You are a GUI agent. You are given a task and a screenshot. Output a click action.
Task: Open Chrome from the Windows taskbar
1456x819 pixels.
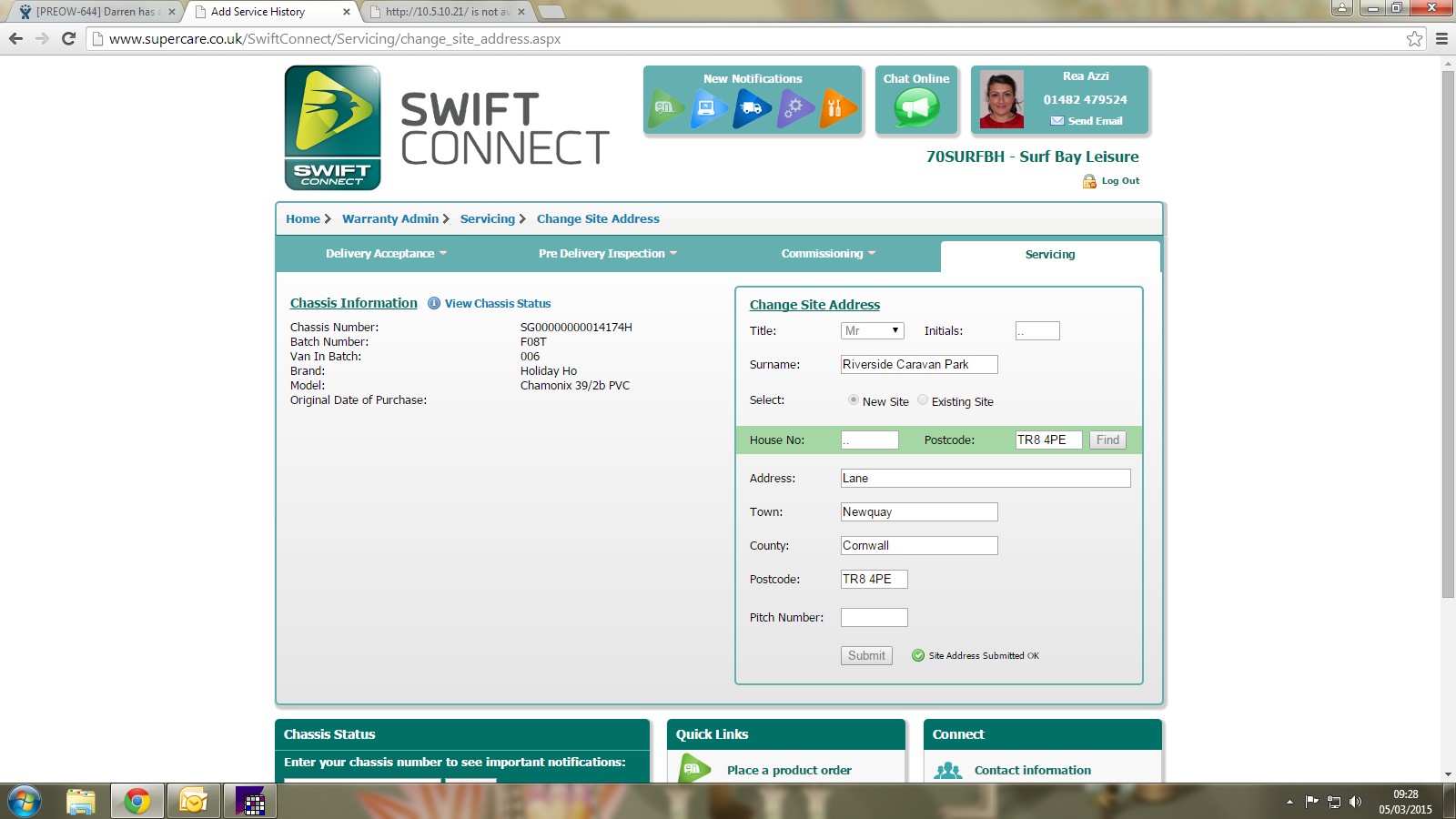coord(137,801)
